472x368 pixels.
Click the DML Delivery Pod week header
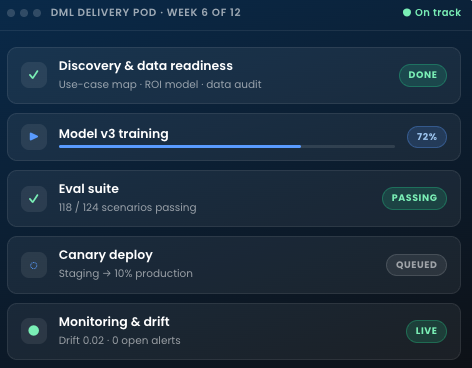click(146, 13)
